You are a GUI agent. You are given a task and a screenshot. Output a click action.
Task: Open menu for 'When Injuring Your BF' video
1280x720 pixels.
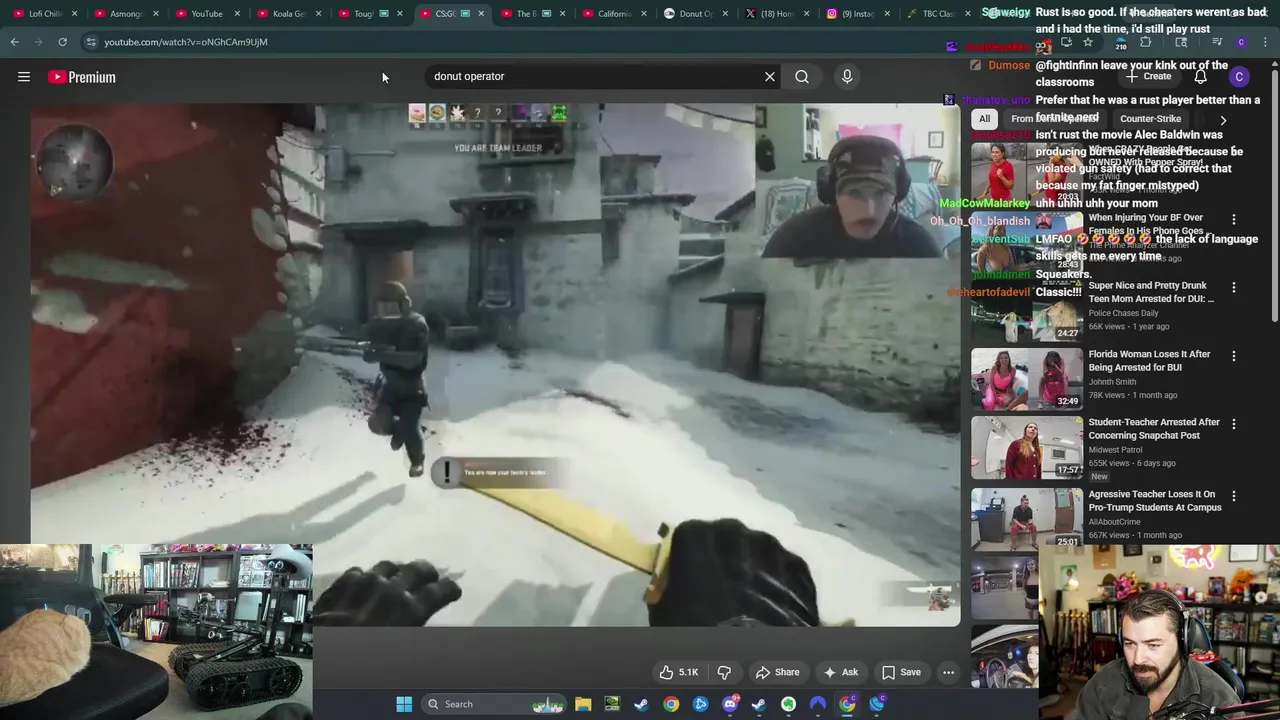(x=1233, y=219)
